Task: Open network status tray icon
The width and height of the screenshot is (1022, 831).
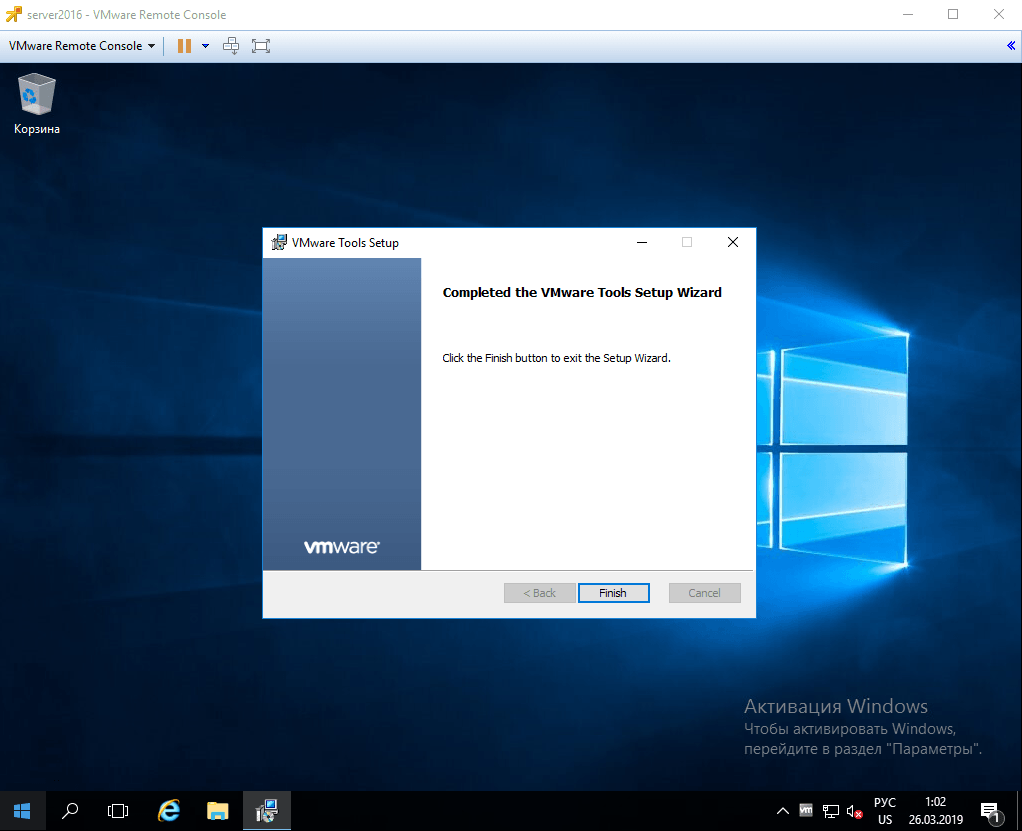Action: click(x=830, y=811)
